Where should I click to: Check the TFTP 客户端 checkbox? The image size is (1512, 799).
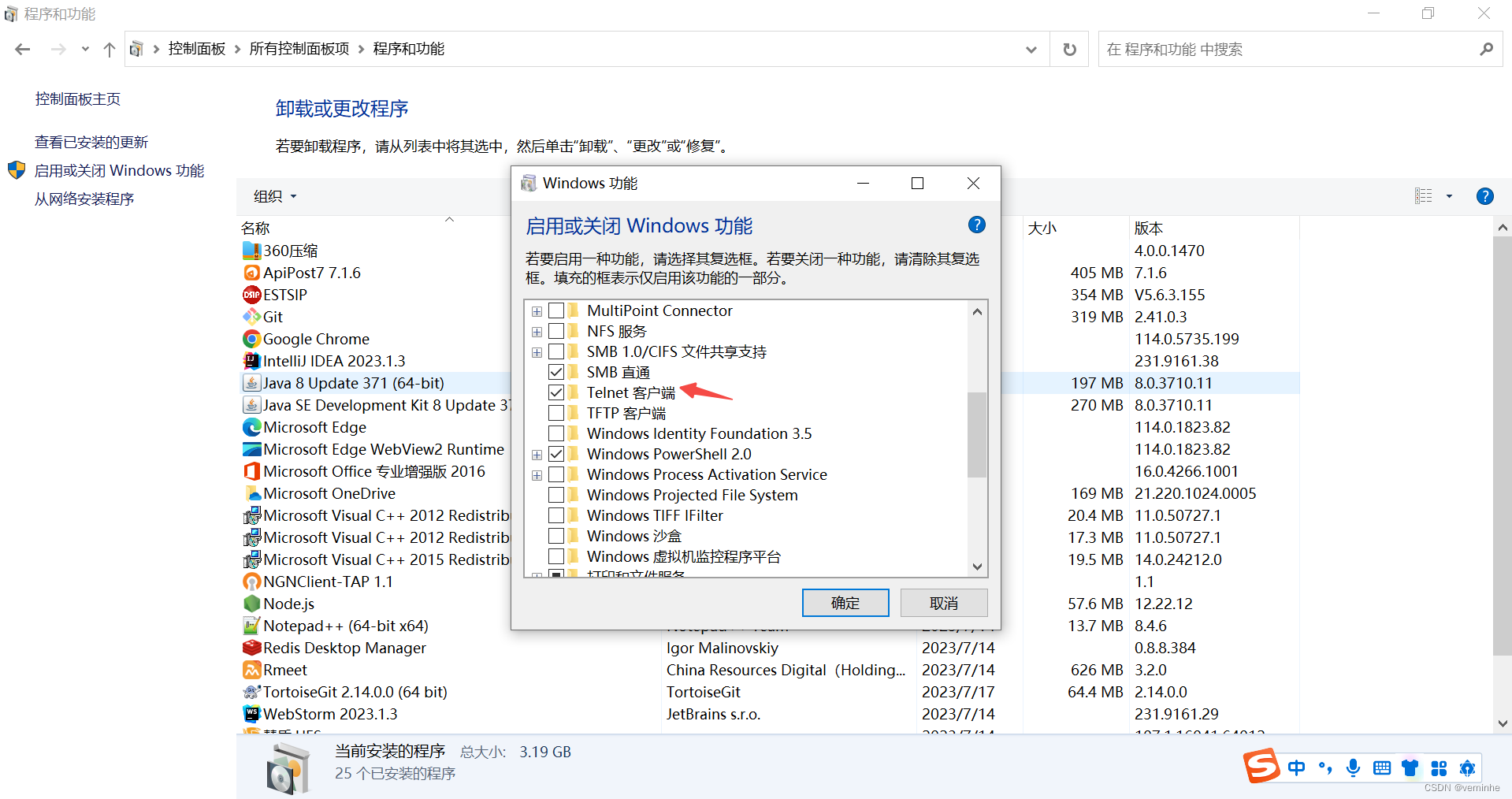coord(556,413)
